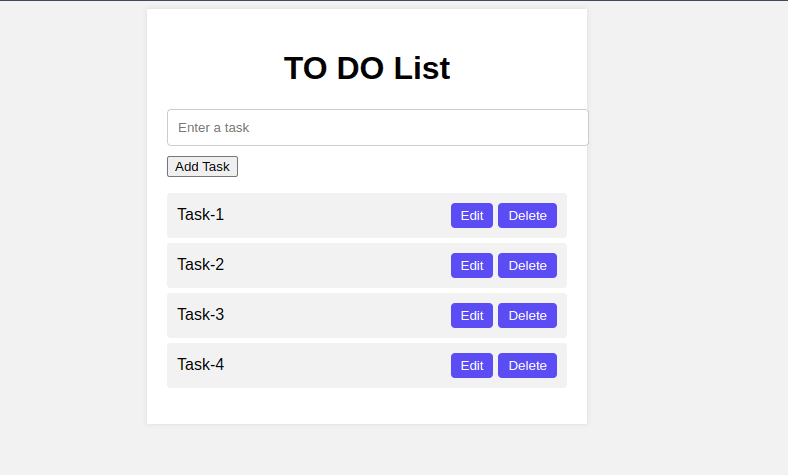Click the Task-2 text label
Screen dimensions: 788x475
click(200, 265)
